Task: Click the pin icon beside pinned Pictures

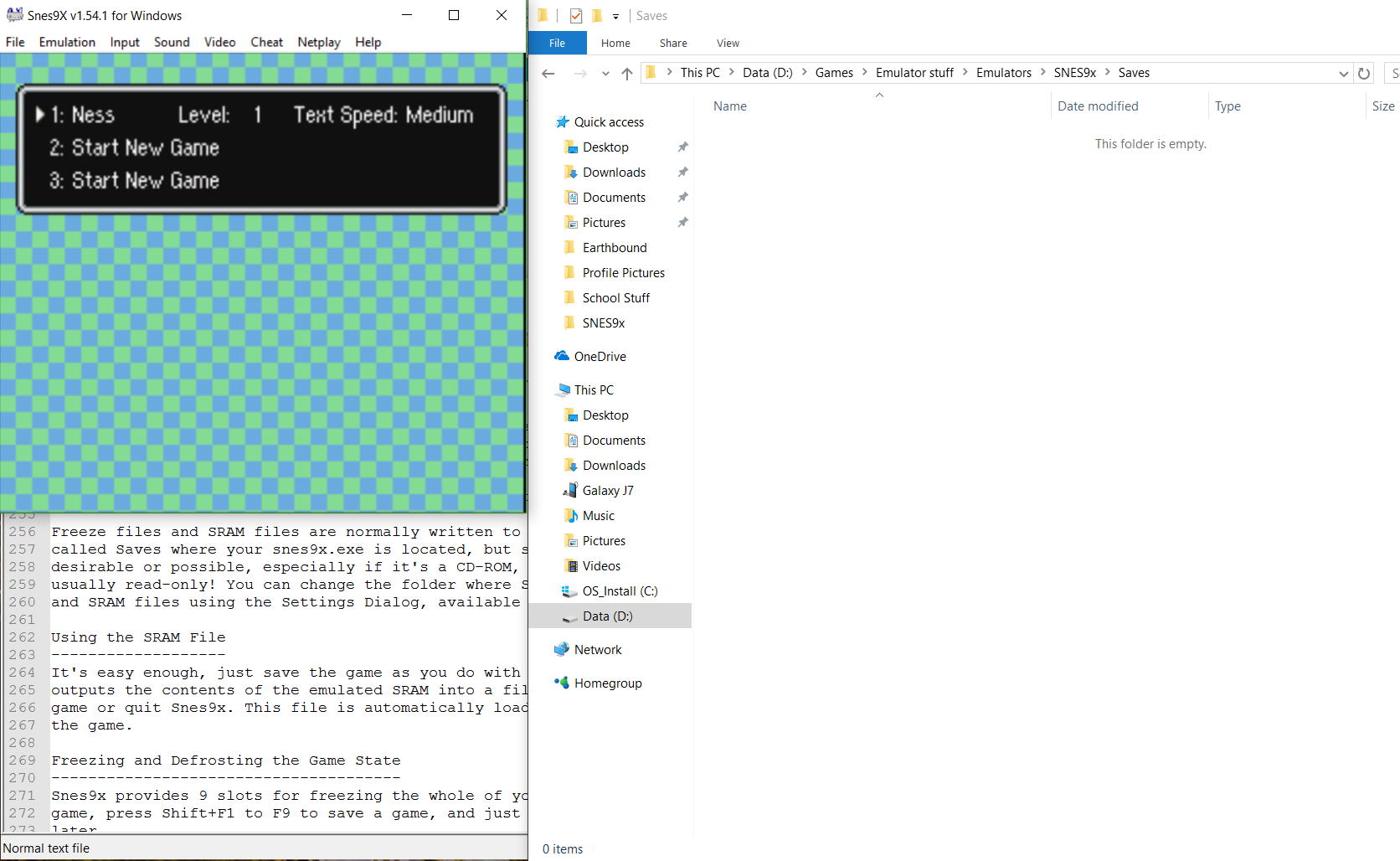Action: (x=683, y=223)
